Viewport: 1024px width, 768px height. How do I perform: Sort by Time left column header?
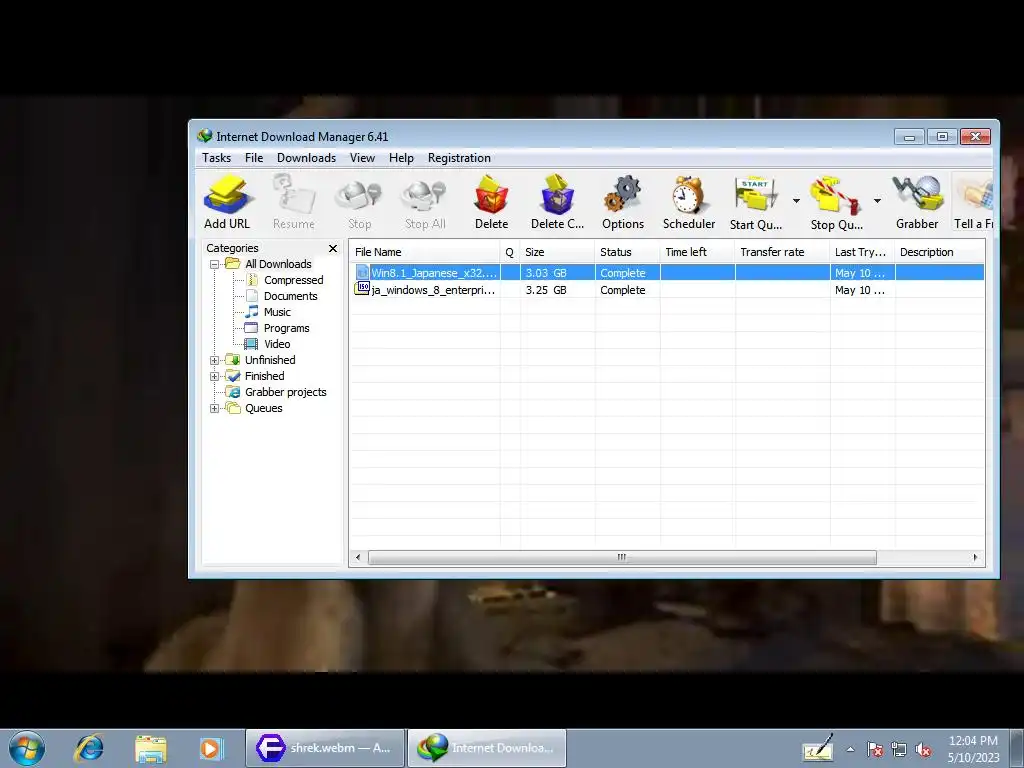click(x=698, y=252)
